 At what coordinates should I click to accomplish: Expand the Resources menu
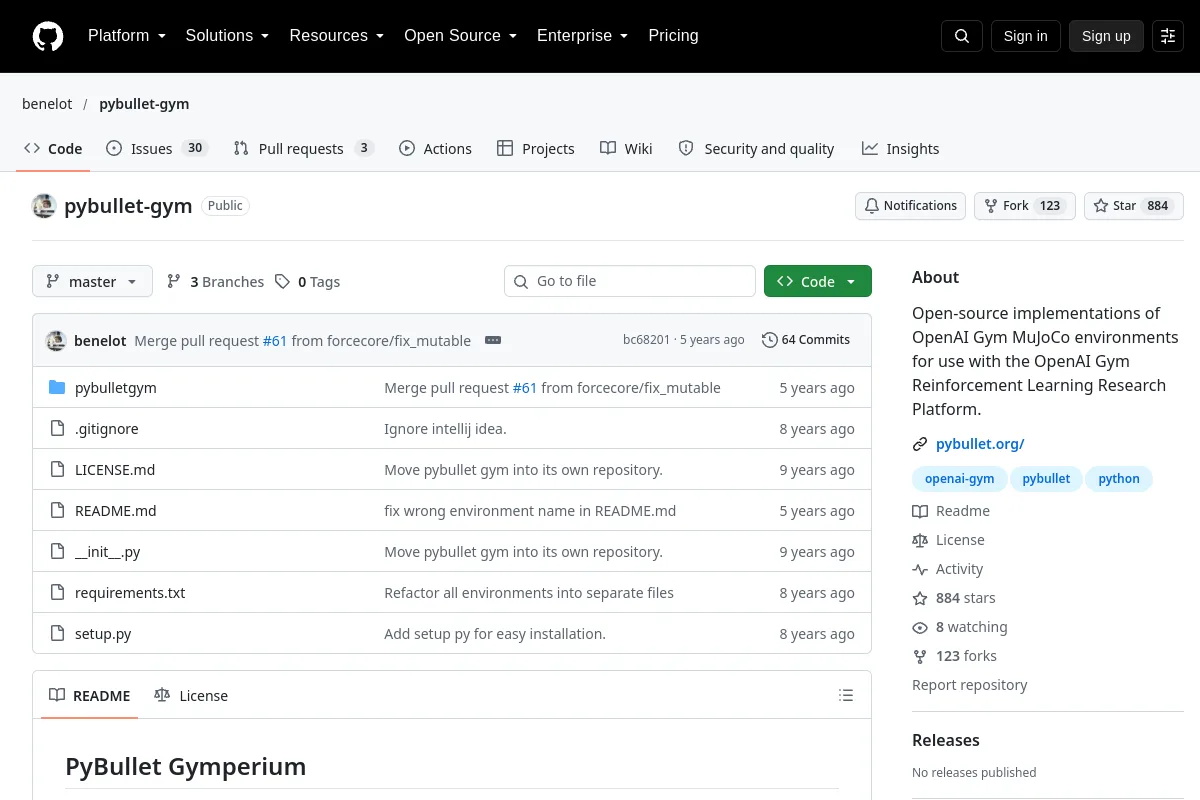coord(336,36)
